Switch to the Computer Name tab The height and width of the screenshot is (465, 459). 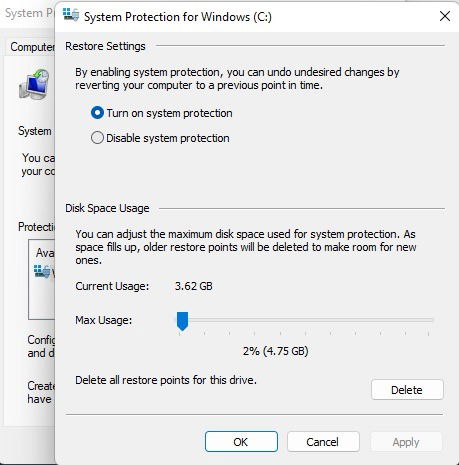pyautogui.click(x=32, y=47)
